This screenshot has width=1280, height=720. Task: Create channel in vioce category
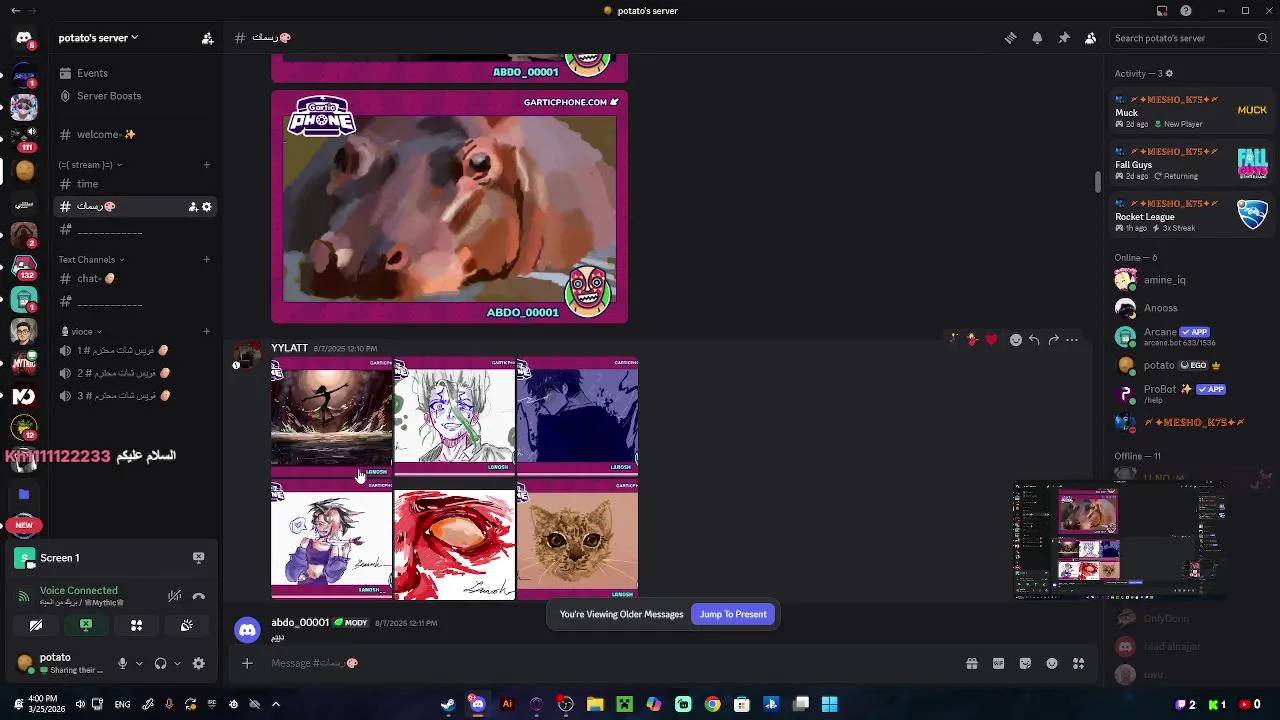(x=207, y=332)
